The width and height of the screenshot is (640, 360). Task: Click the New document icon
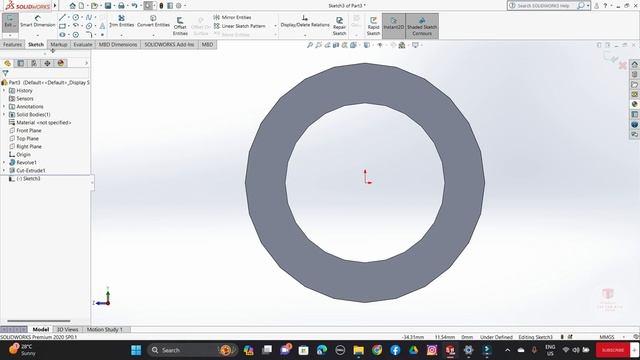pos(82,6)
